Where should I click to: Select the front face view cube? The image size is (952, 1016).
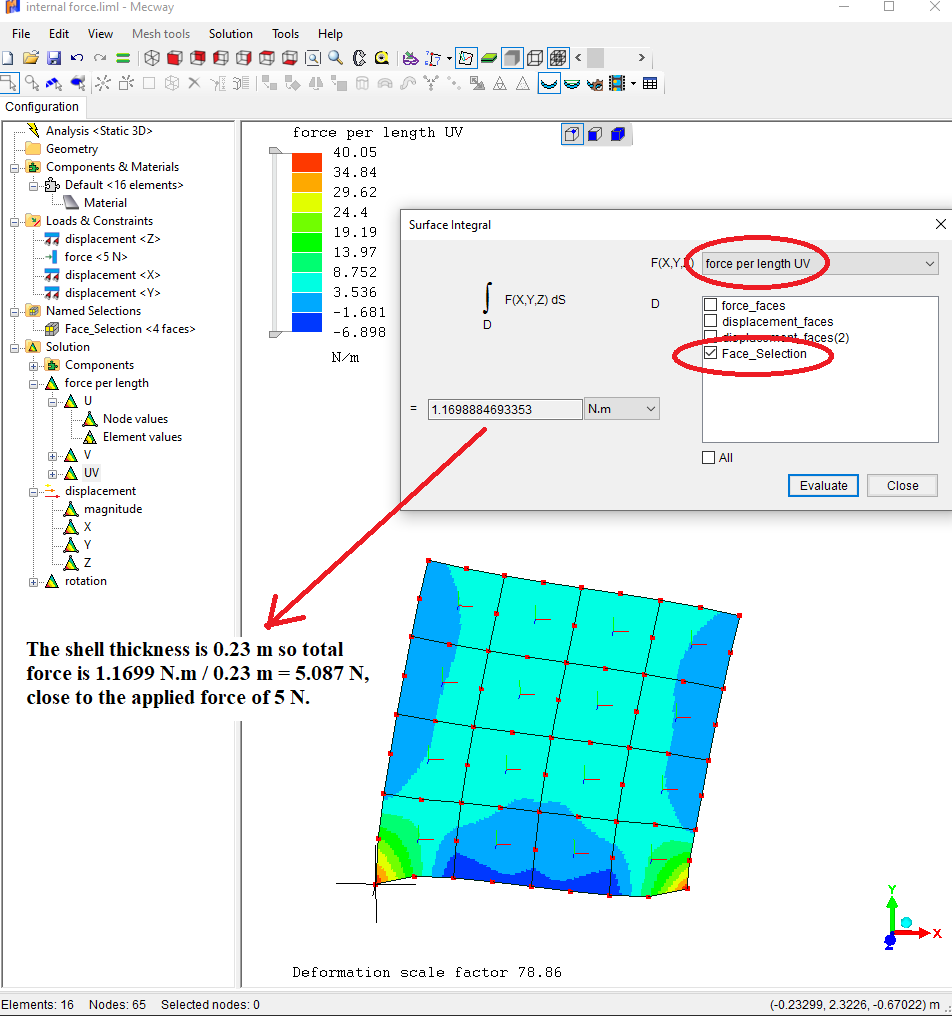(x=174, y=58)
